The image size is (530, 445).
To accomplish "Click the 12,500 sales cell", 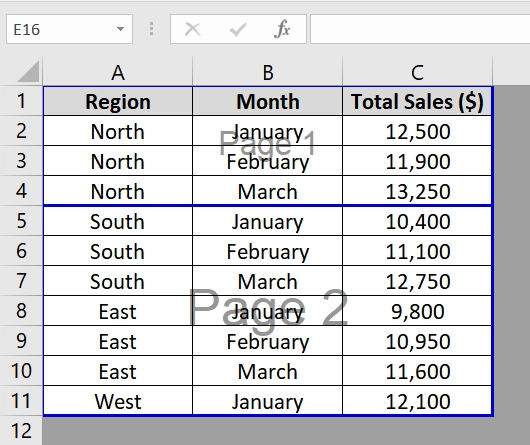I will (417, 131).
